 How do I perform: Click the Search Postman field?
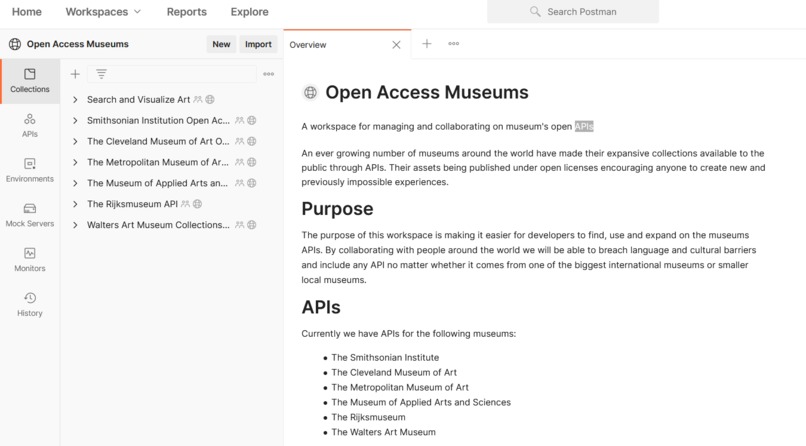(573, 11)
